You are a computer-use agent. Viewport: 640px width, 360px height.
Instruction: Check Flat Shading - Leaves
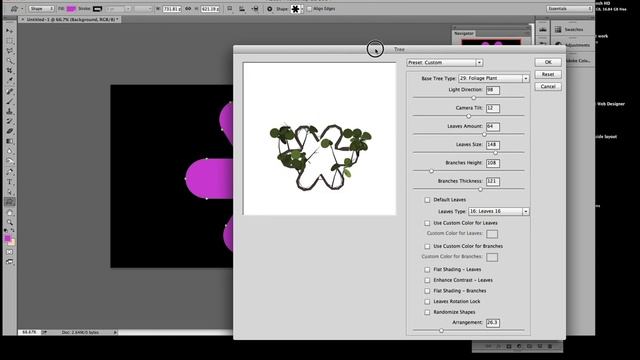427,269
